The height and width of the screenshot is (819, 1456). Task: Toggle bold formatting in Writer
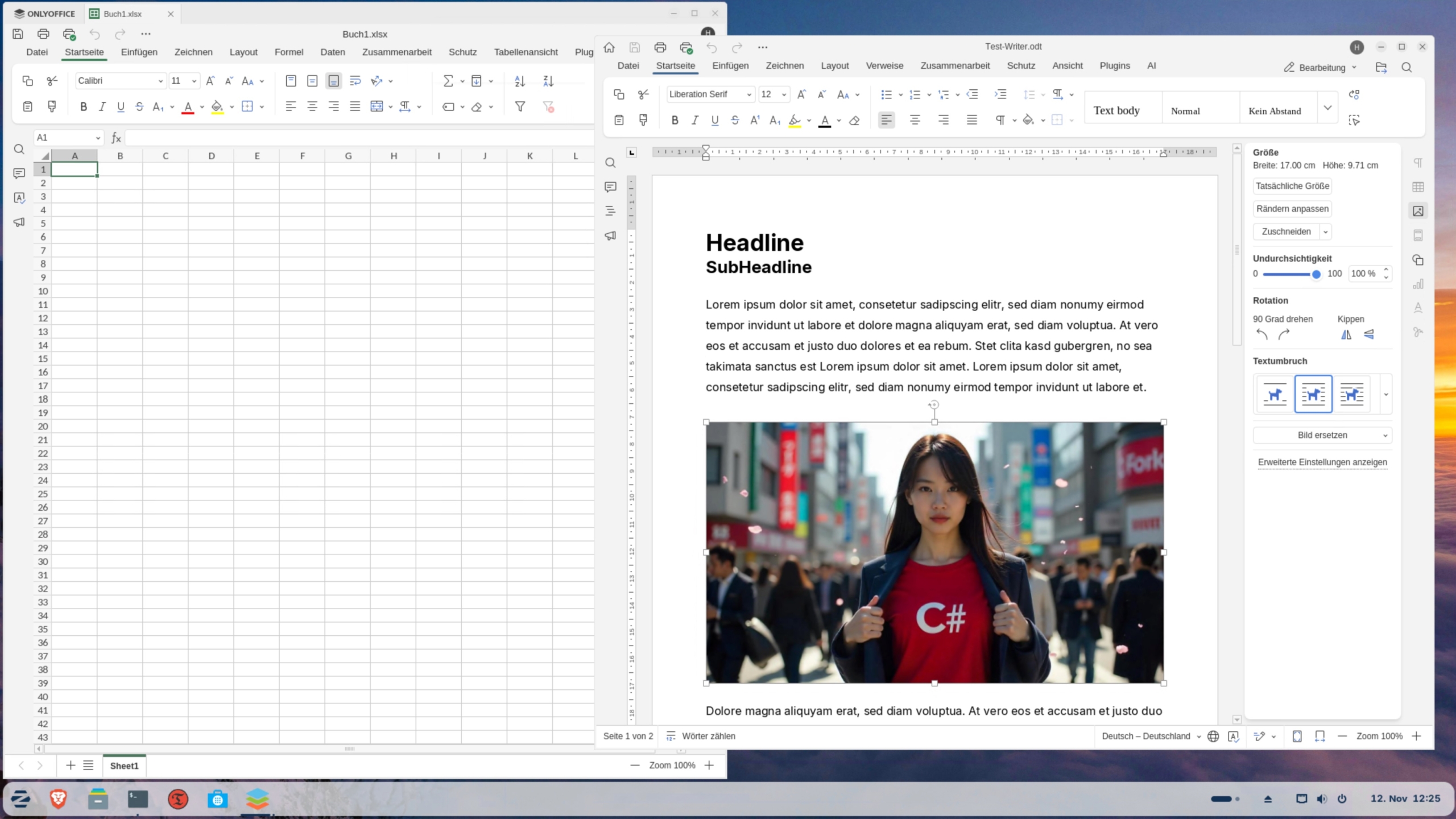click(x=675, y=120)
